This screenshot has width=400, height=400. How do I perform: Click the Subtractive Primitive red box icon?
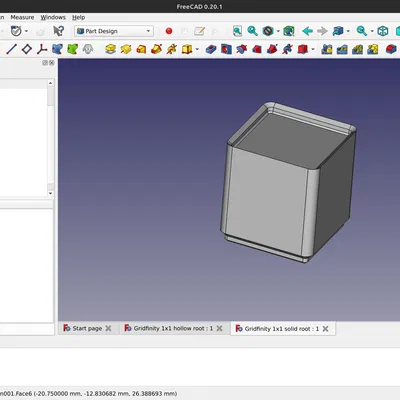pos(302,49)
